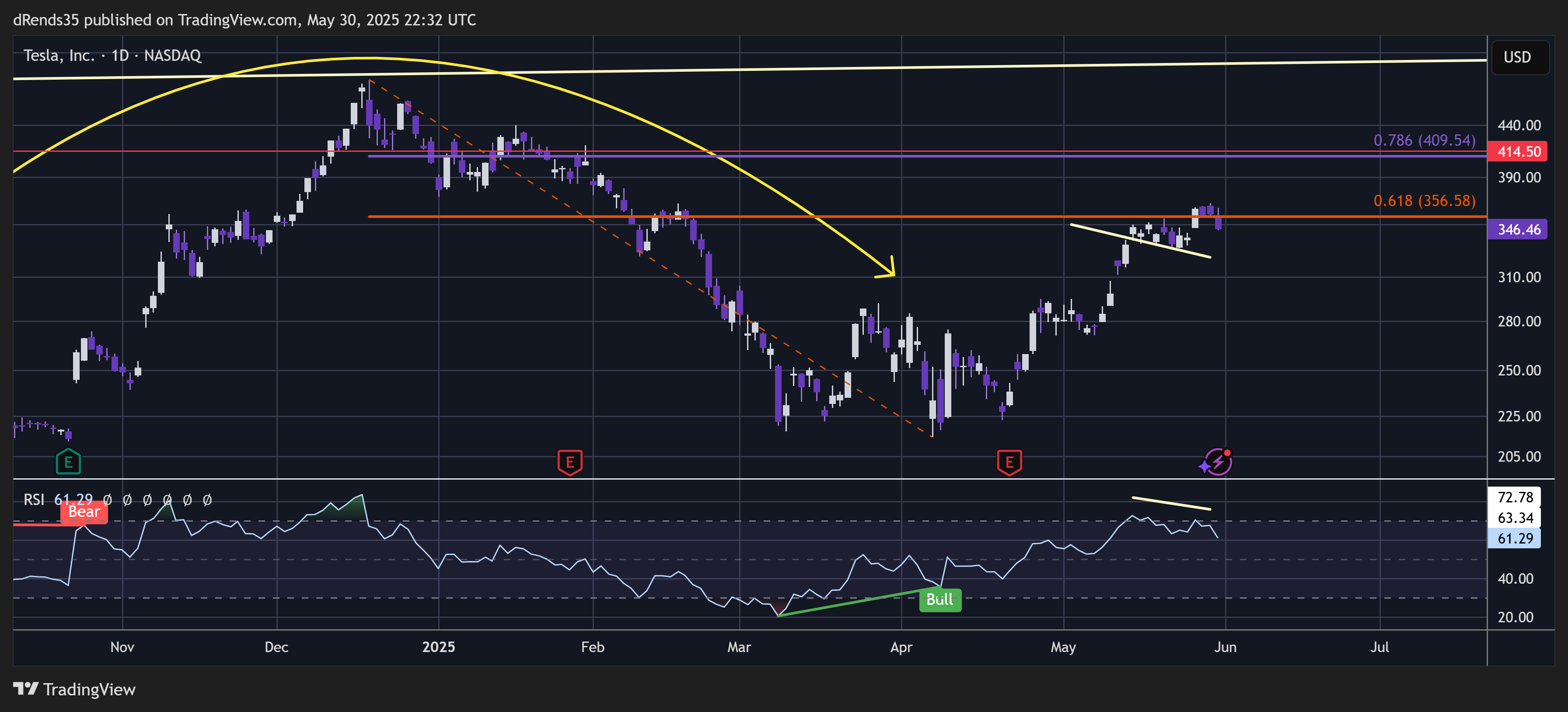This screenshot has width=1568, height=712.
Task: Click the 280.00 price axis label
Action: pyautogui.click(x=1519, y=321)
